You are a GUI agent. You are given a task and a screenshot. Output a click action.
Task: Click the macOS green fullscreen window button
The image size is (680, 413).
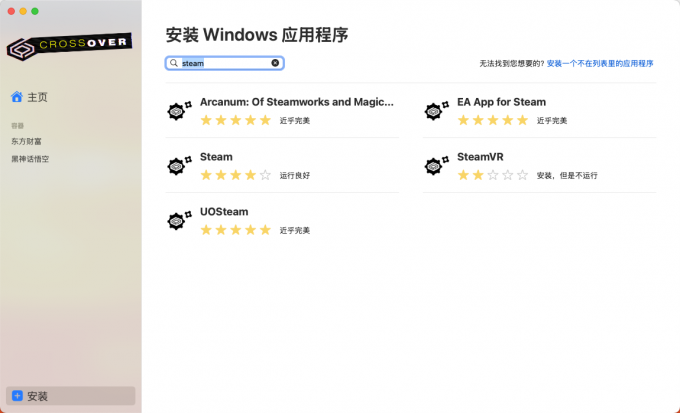[35, 11]
